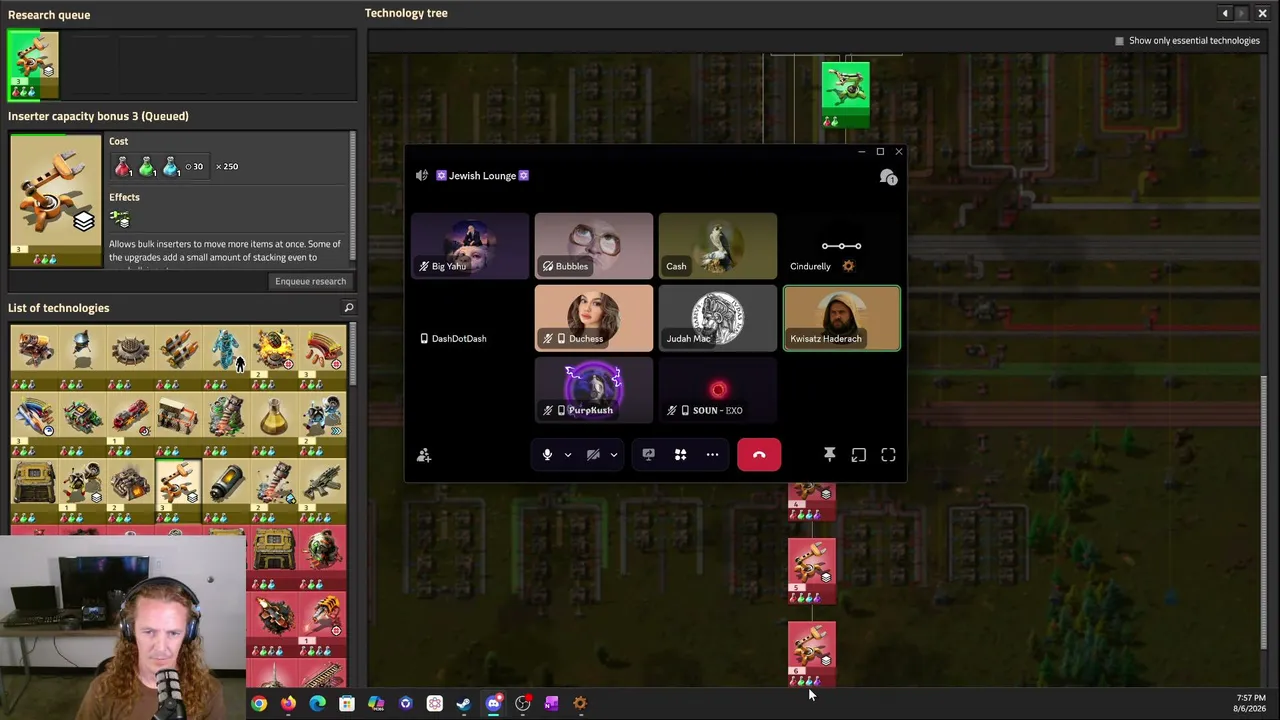The height and width of the screenshot is (720, 1280).
Task: Click the technology tree vertical scrollbar
Action: point(1264,512)
